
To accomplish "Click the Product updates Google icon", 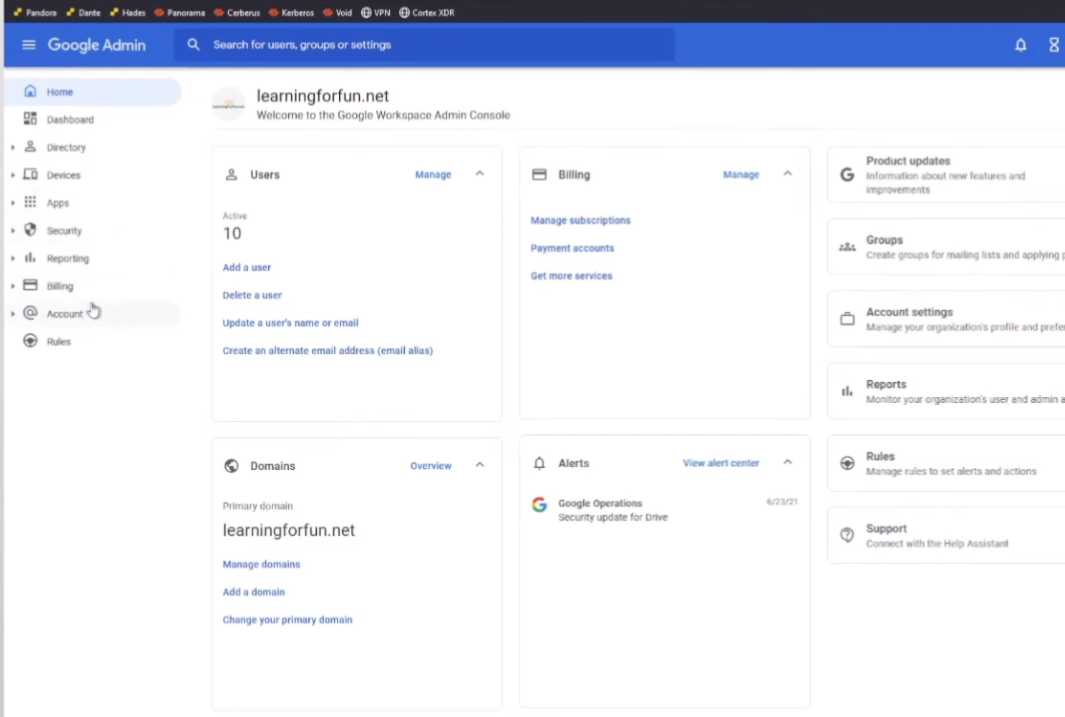I will 847,174.
